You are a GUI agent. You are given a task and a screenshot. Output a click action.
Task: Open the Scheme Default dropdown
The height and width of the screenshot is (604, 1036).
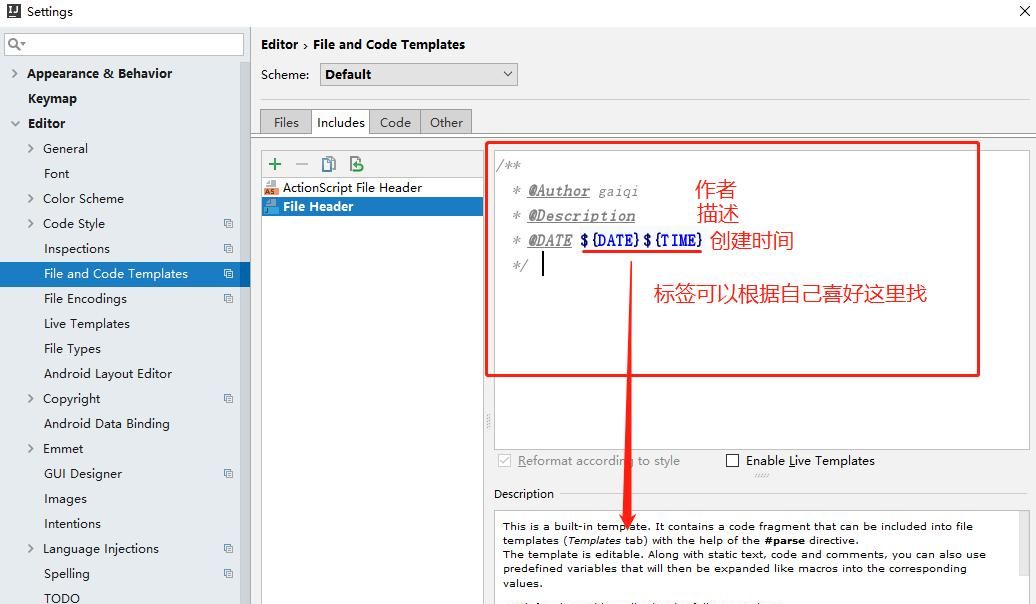[x=419, y=75]
